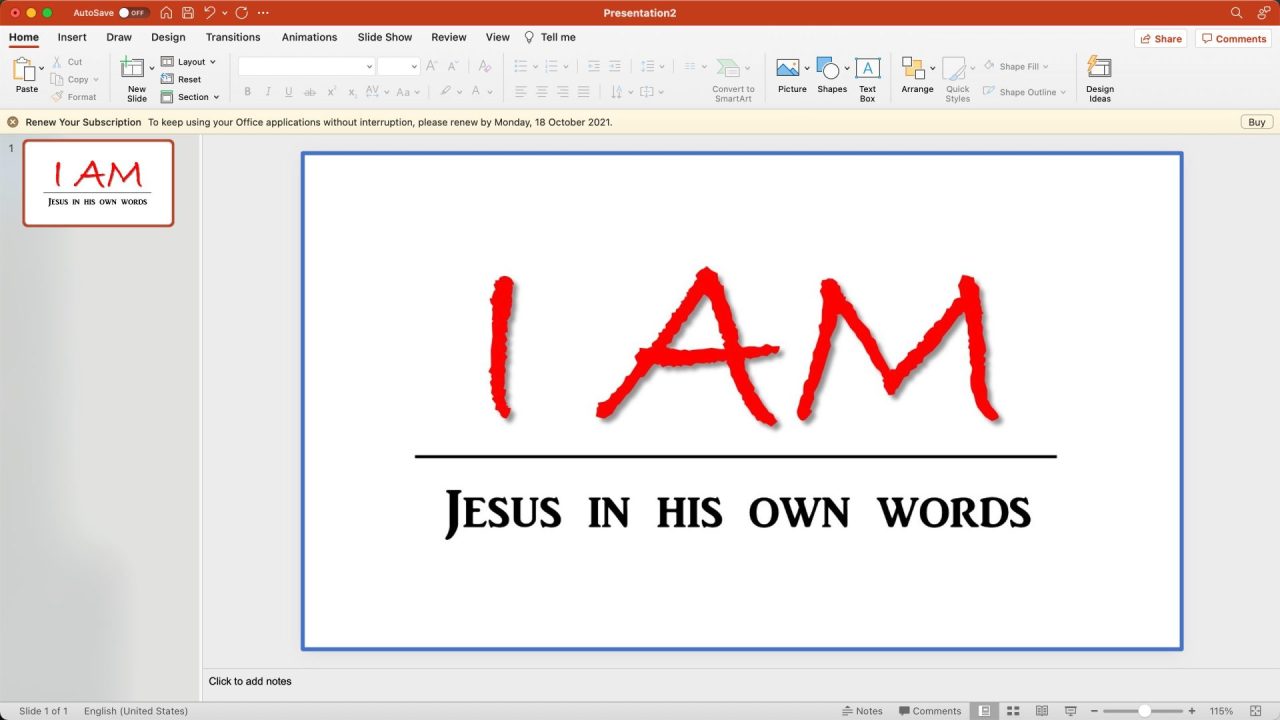Start slide show from status bar
The image size is (1280, 720).
tap(1070, 711)
